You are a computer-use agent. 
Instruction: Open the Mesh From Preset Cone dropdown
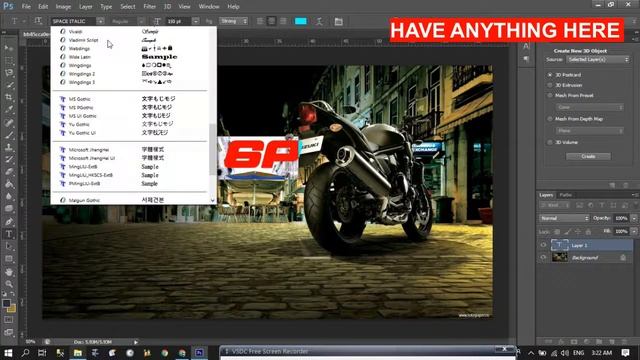[589, 107]
